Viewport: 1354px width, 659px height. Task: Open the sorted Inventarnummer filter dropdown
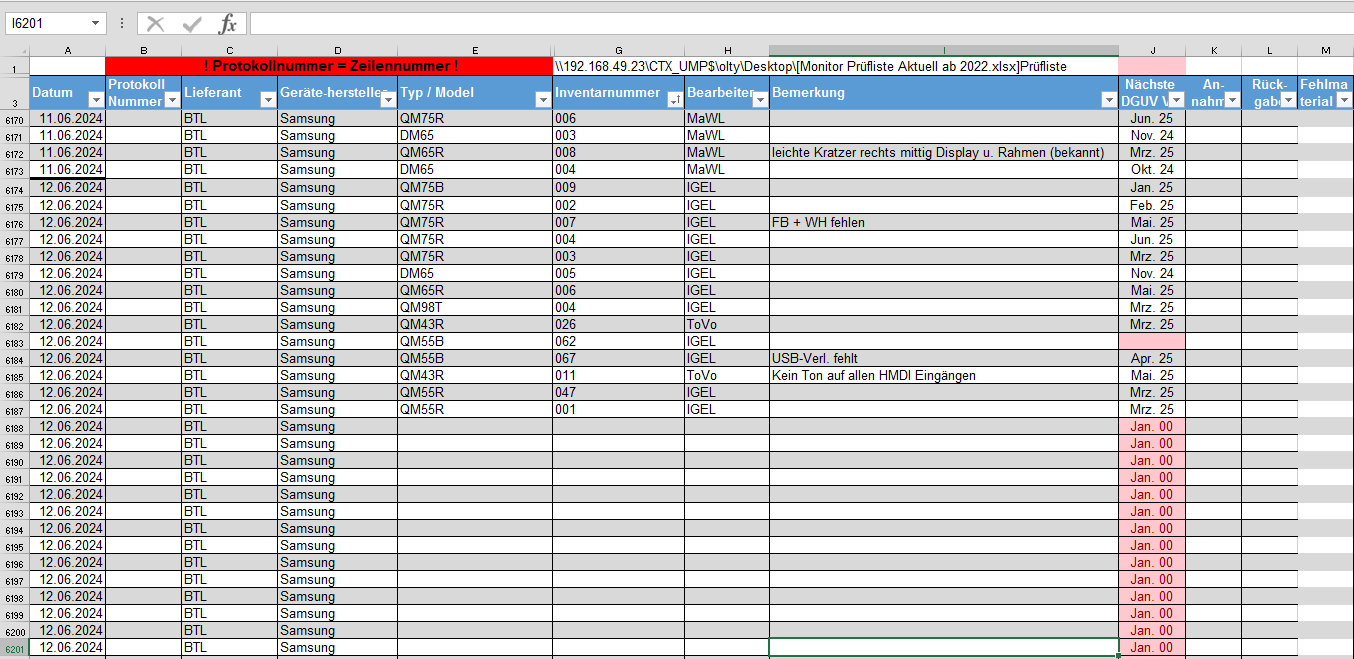click(675, 100)
